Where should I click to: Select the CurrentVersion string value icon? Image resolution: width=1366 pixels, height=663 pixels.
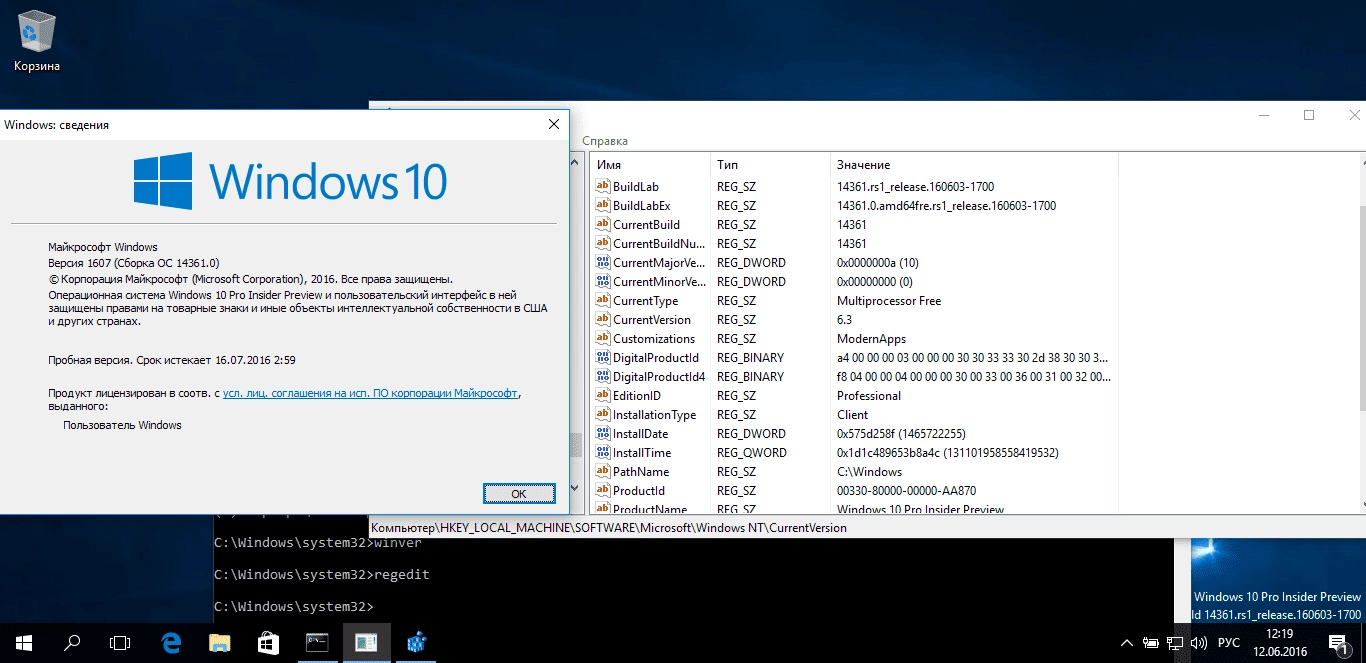pyautogui.click(x=603, y=320)
